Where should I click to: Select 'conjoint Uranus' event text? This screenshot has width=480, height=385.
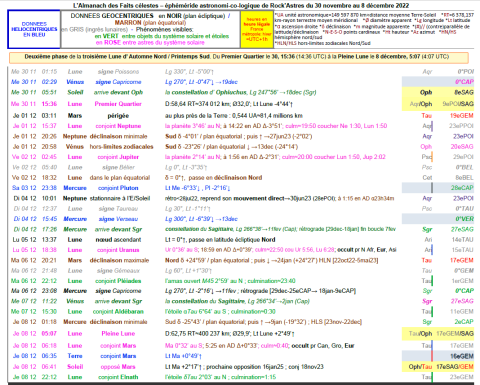point(118,250)
